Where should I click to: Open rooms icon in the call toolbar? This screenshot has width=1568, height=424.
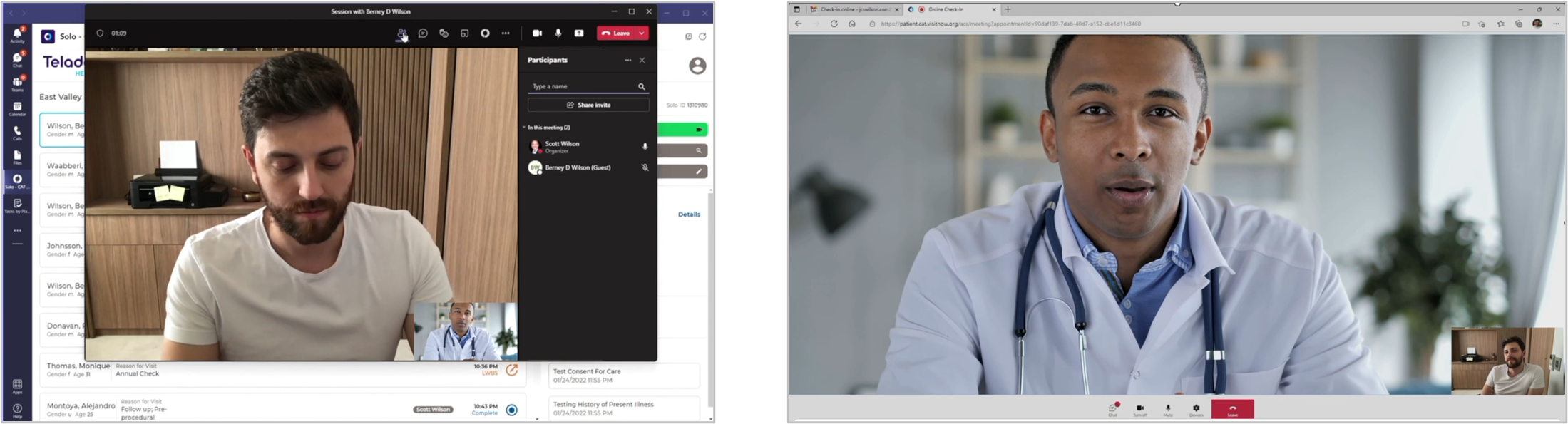[x=464, y=33]
